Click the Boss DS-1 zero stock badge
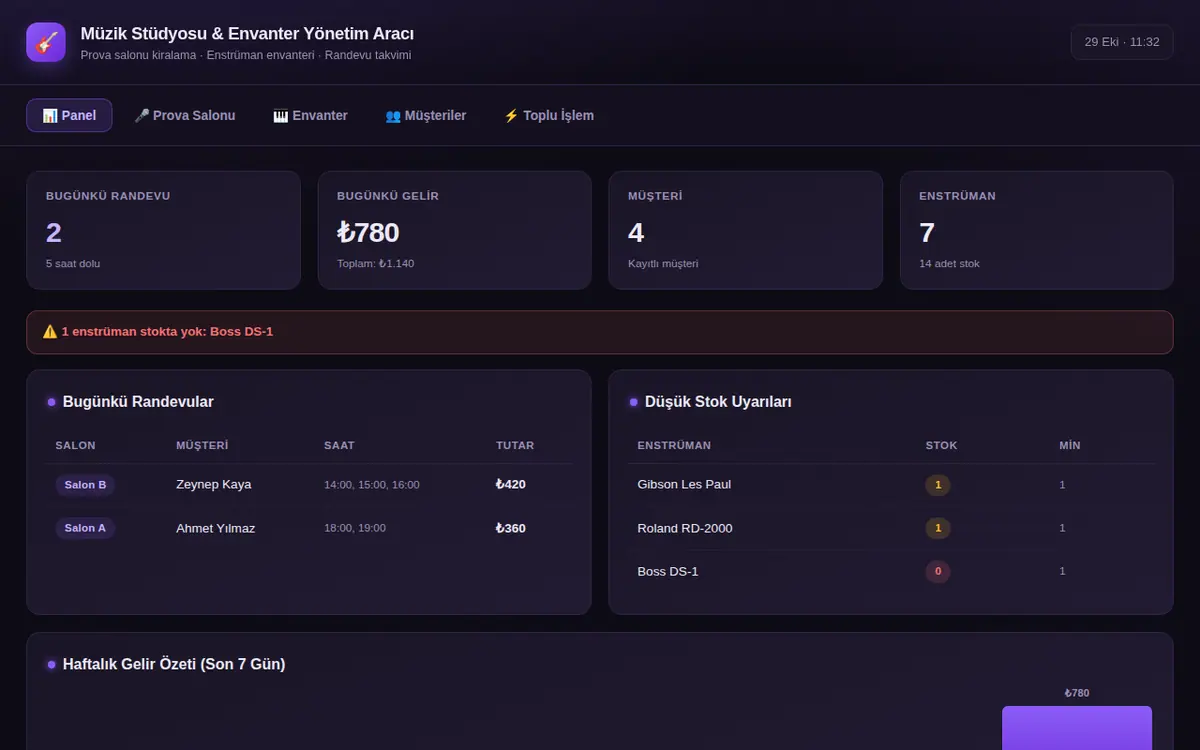 coord(938,572)
